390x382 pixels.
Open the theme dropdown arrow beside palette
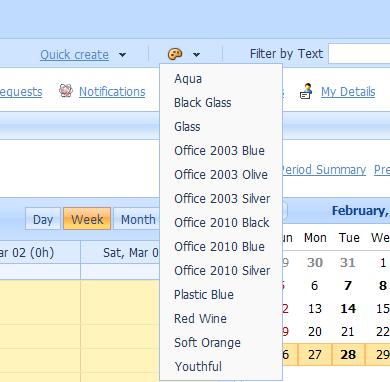tap(196, 55)
